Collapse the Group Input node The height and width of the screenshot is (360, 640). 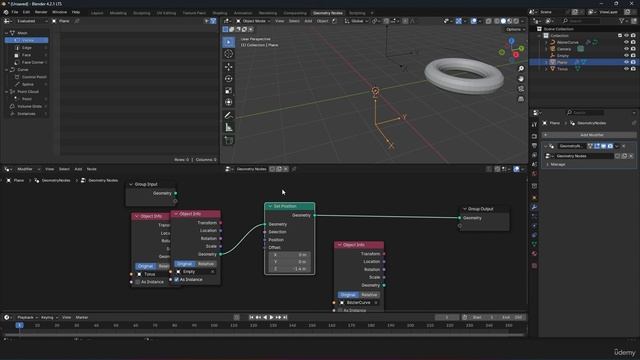click(131, 184)
